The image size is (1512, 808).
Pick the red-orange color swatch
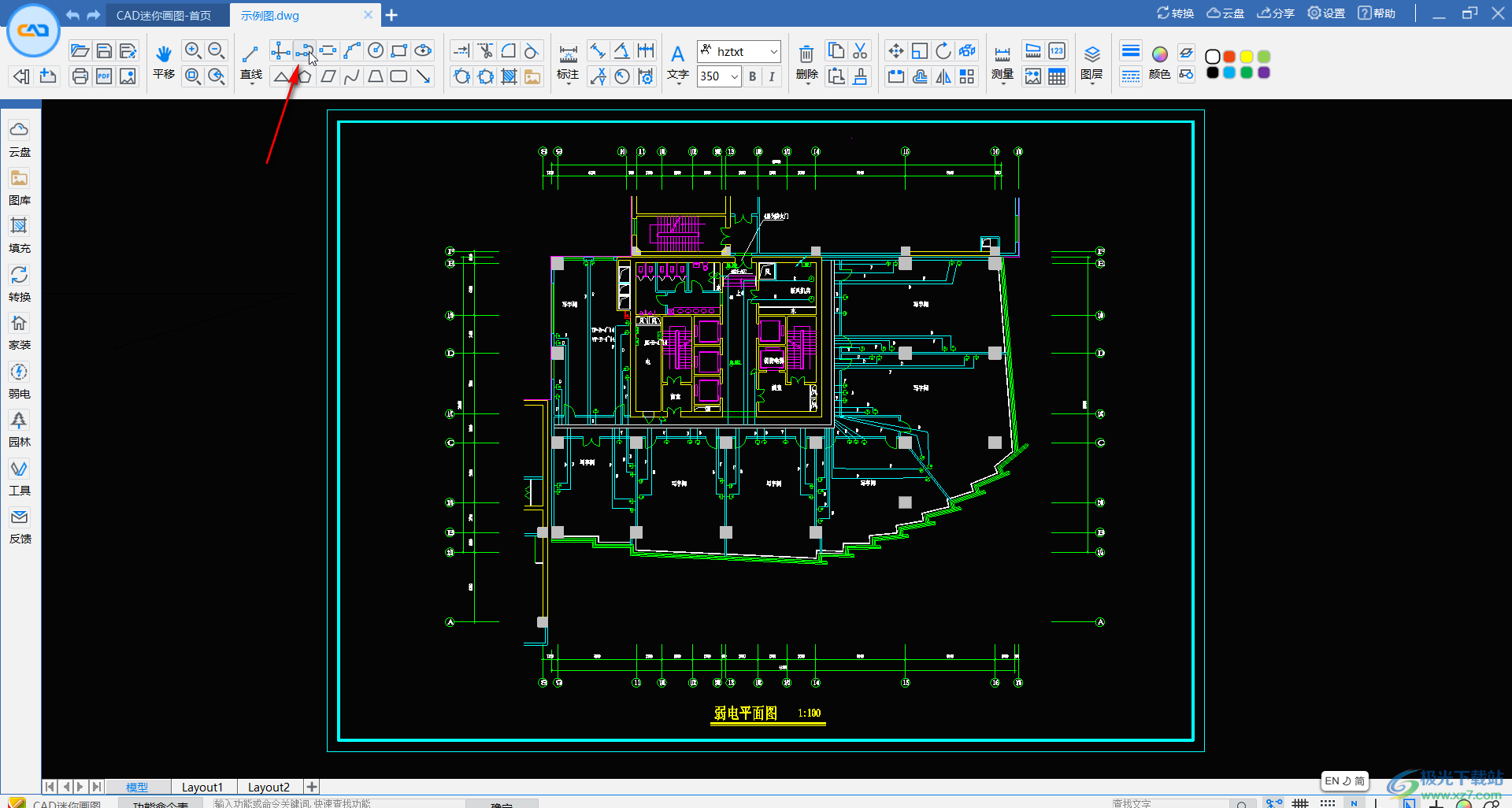pos(1229,57)
